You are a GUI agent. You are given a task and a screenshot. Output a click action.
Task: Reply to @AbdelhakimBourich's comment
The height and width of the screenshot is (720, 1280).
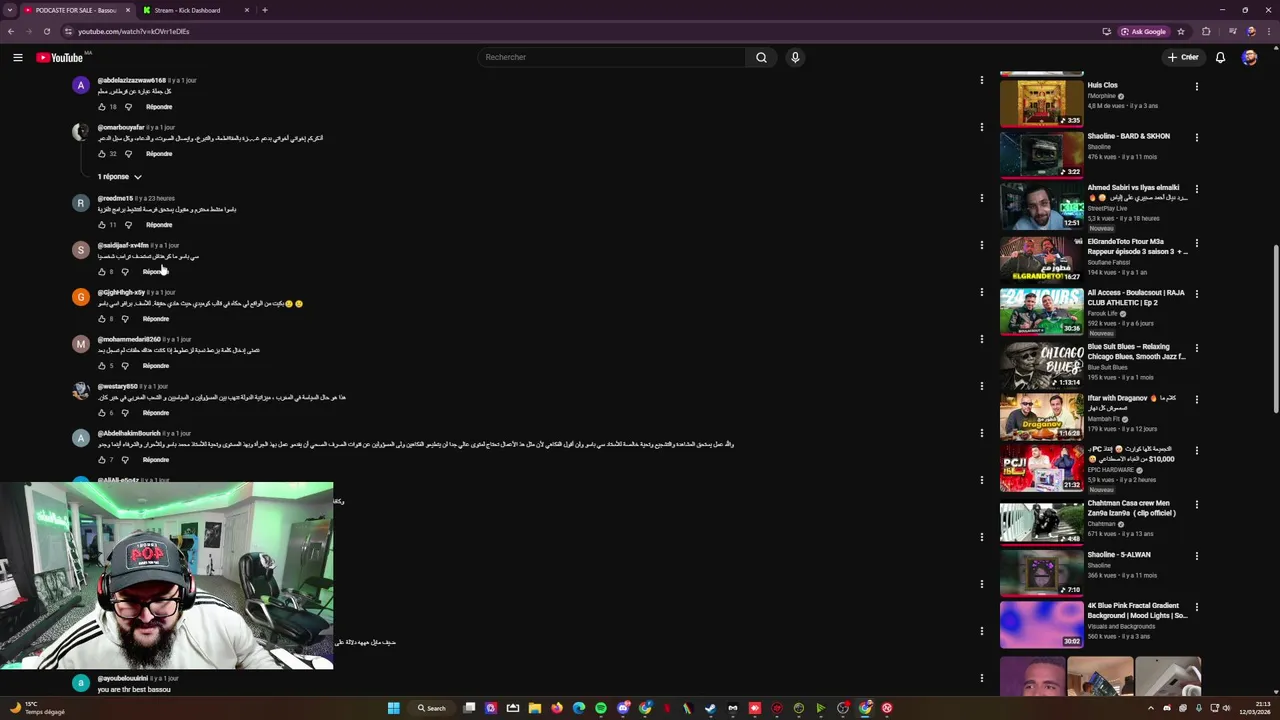point(156,460)
